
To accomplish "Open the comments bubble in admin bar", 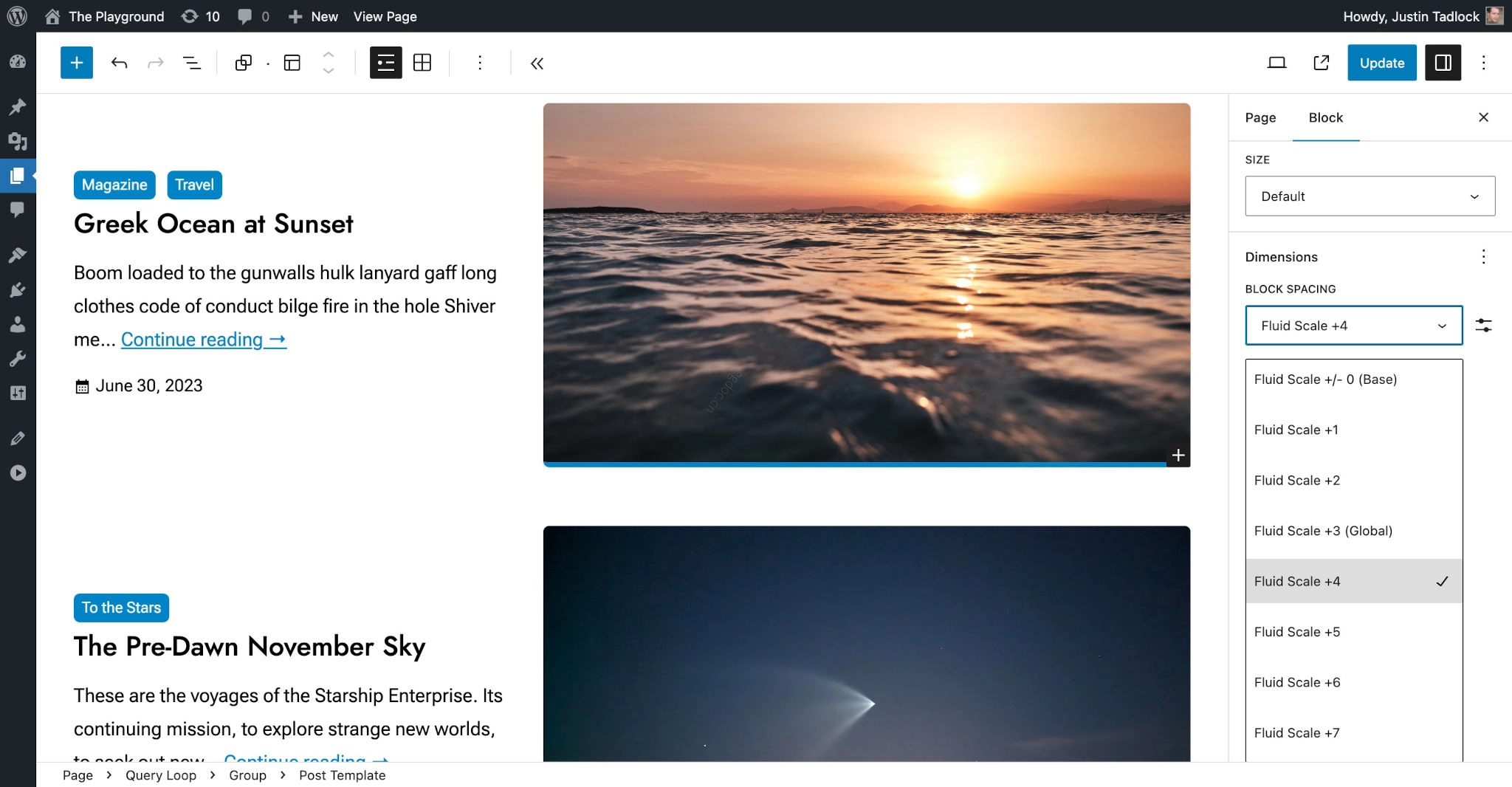I will click(253, 16).
